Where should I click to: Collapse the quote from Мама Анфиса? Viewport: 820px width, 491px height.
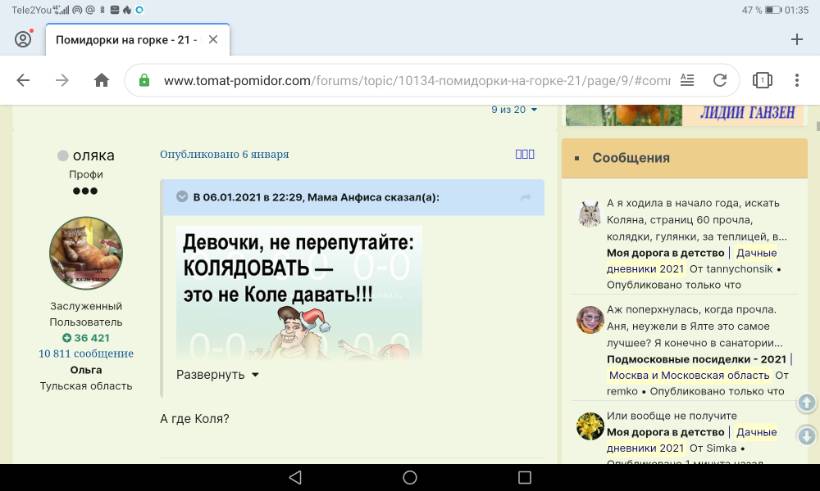point(182,197)
